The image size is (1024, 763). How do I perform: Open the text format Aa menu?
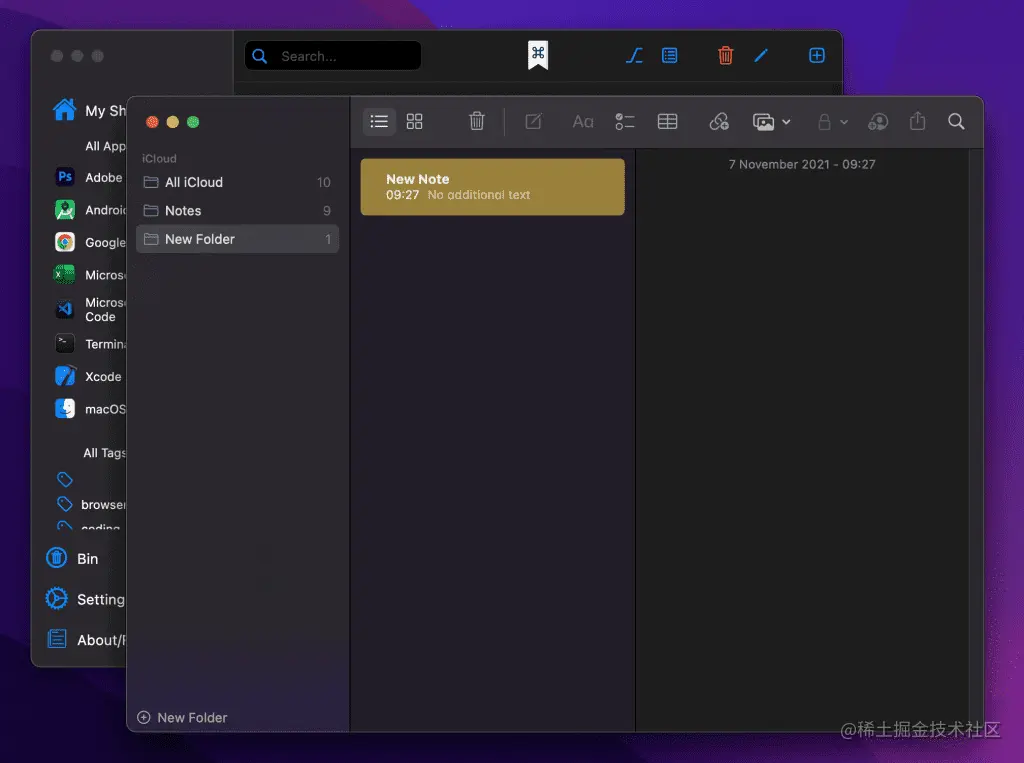(x=583, y=122)
